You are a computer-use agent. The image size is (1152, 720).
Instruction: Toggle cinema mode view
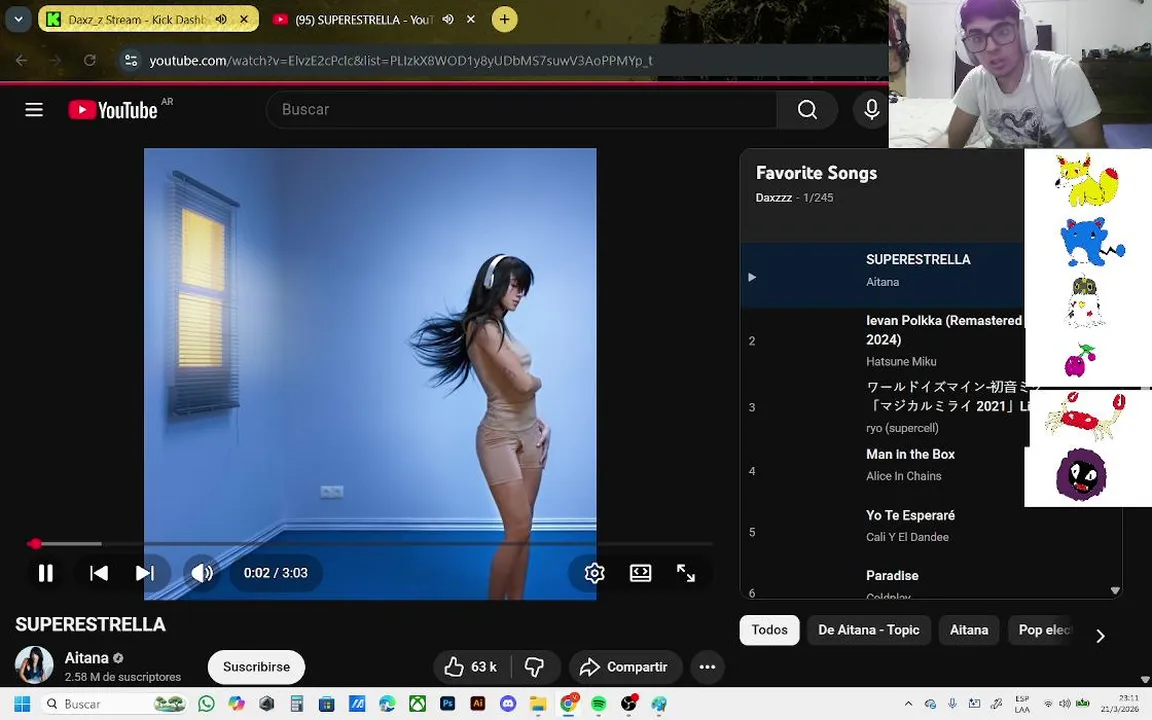point(641,573)
